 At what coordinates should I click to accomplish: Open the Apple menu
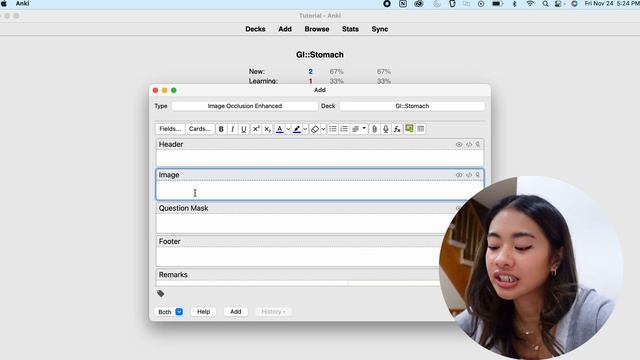coord(4,4)
